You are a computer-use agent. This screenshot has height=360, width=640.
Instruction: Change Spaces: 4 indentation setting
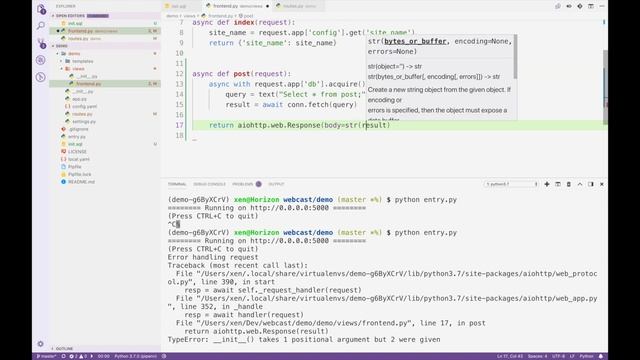(537, 356)
